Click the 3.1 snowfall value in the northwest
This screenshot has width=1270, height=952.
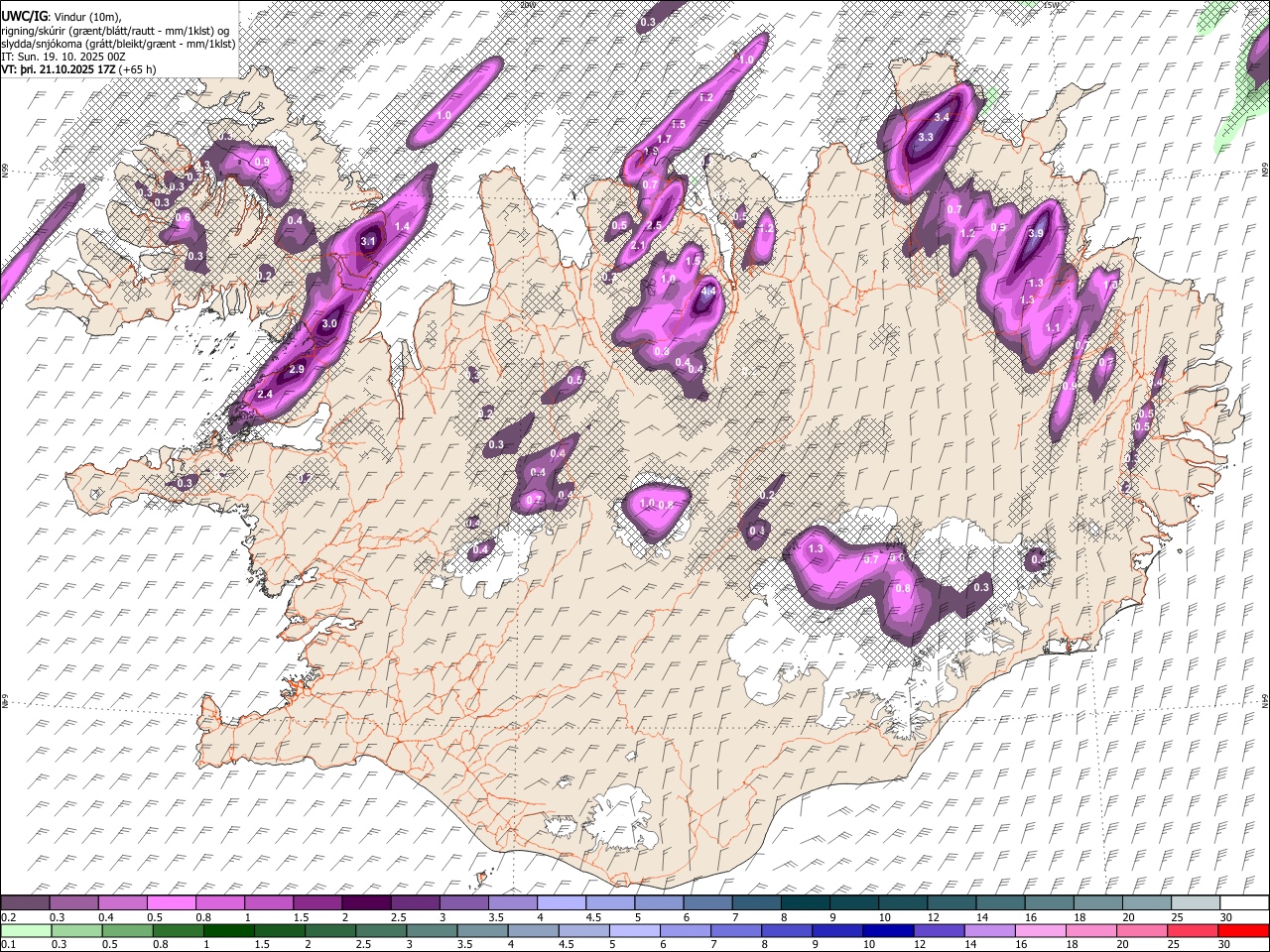tap(368, 241)
